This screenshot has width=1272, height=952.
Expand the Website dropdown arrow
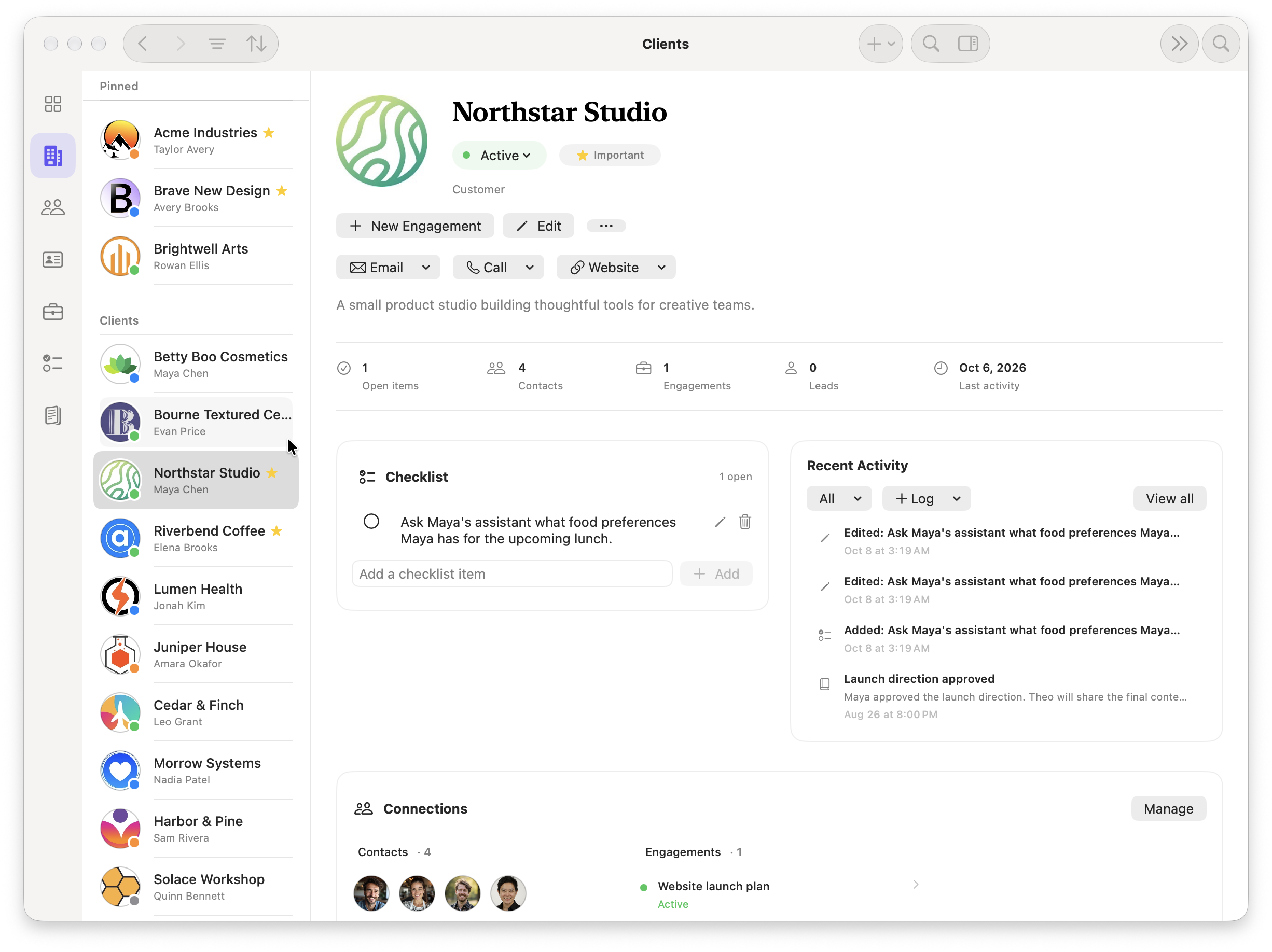[661, 268]
